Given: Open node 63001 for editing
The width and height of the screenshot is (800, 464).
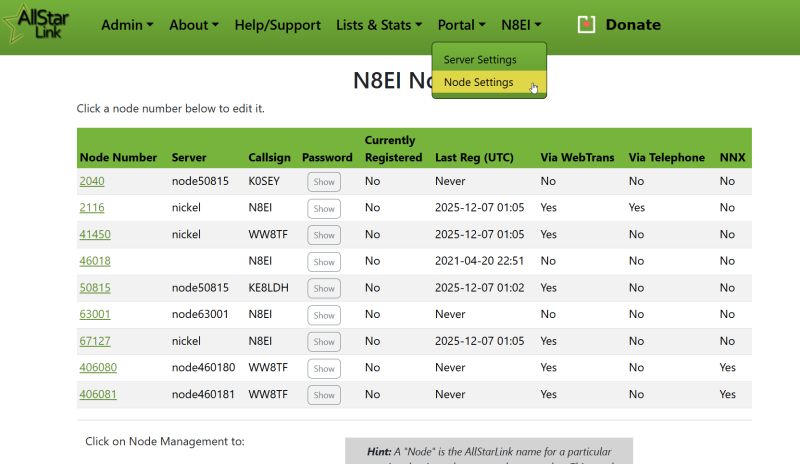Looking at the screenshot, I should point(95,314).
